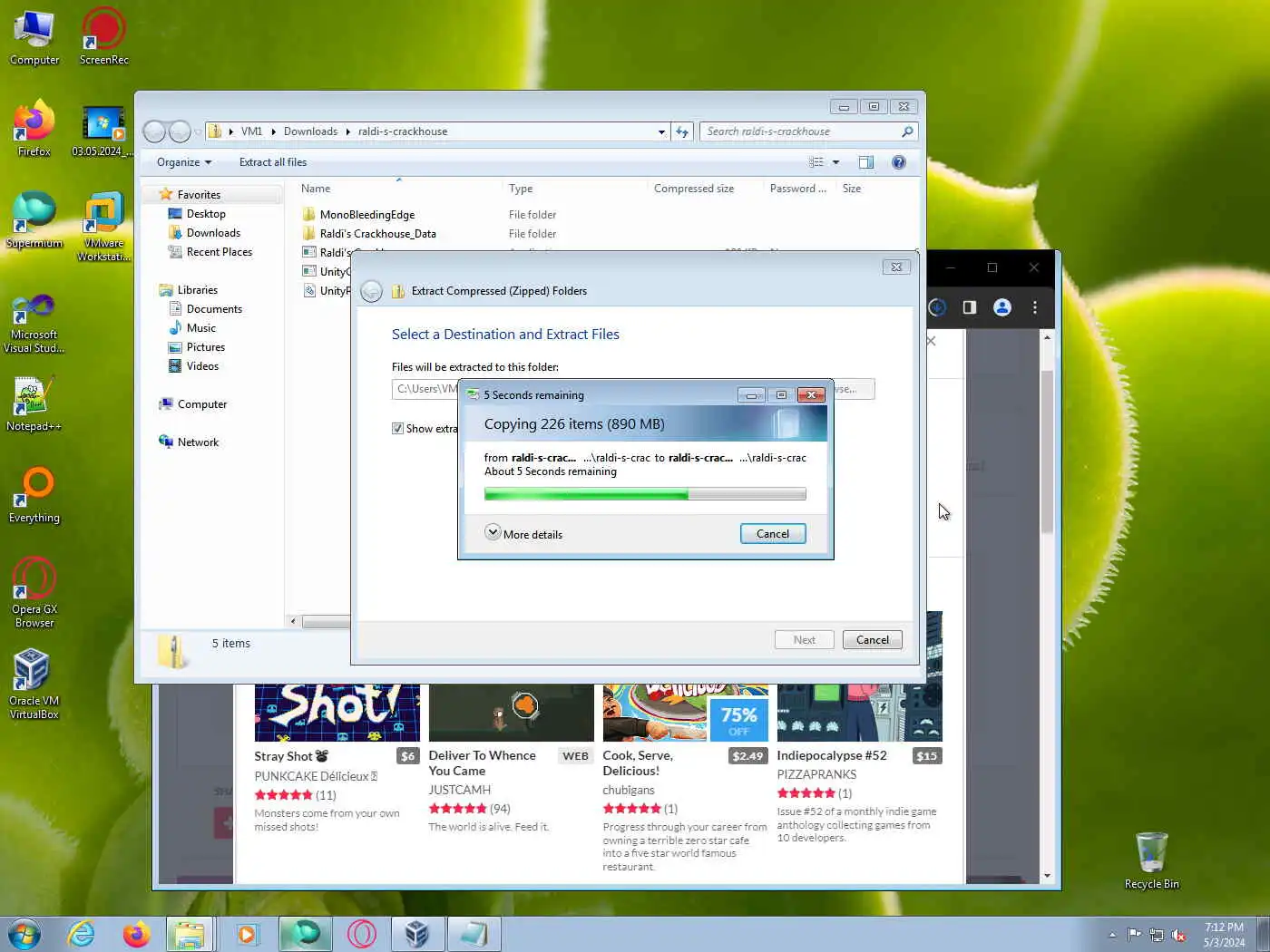This screenshot has width=1270, height=952.
Task: Open VirtualBox from the taskbar
Action: pyautogui.click(x=417, y=934)
